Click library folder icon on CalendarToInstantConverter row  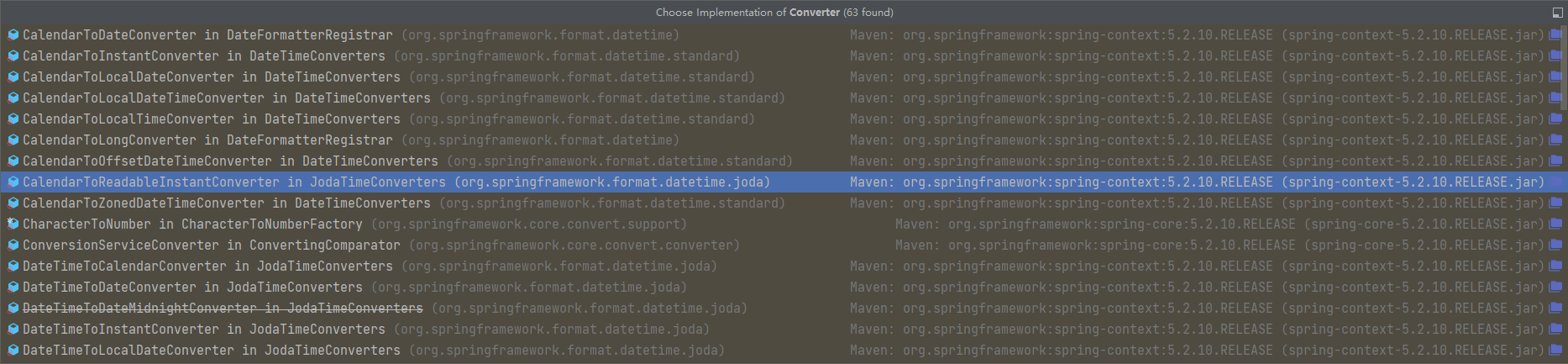[x=1555, y=56]
